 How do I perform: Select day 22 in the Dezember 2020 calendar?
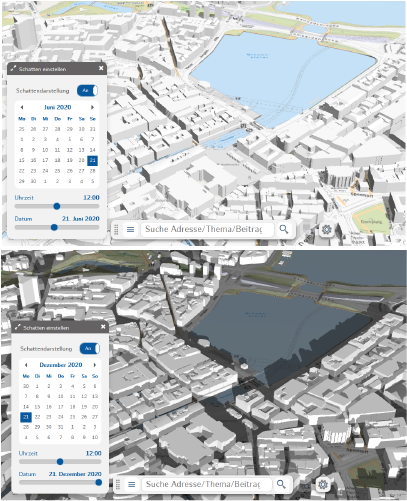click(x=37, y=417)
